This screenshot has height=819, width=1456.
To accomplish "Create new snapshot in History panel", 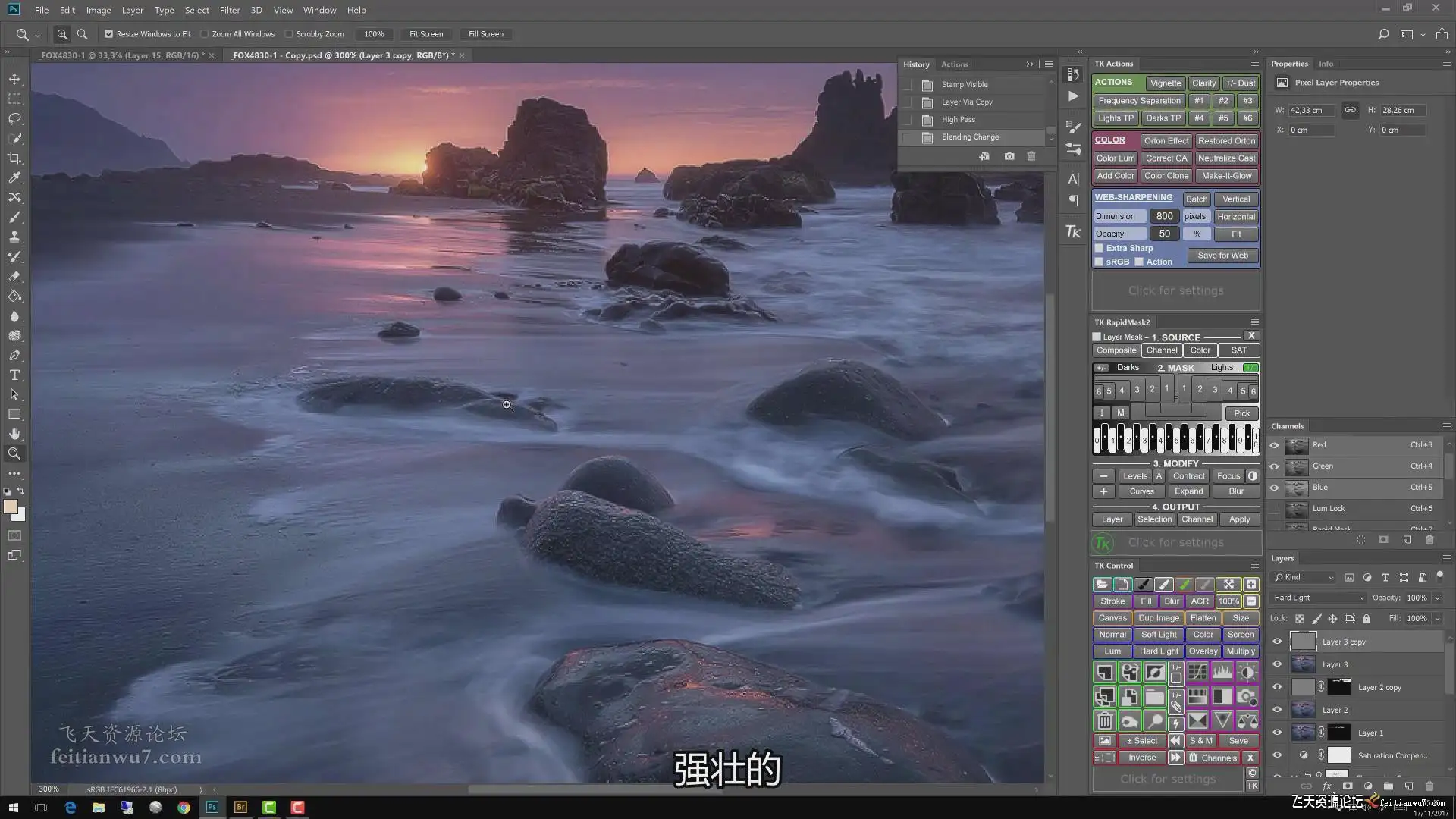I will coord(1009,156).
